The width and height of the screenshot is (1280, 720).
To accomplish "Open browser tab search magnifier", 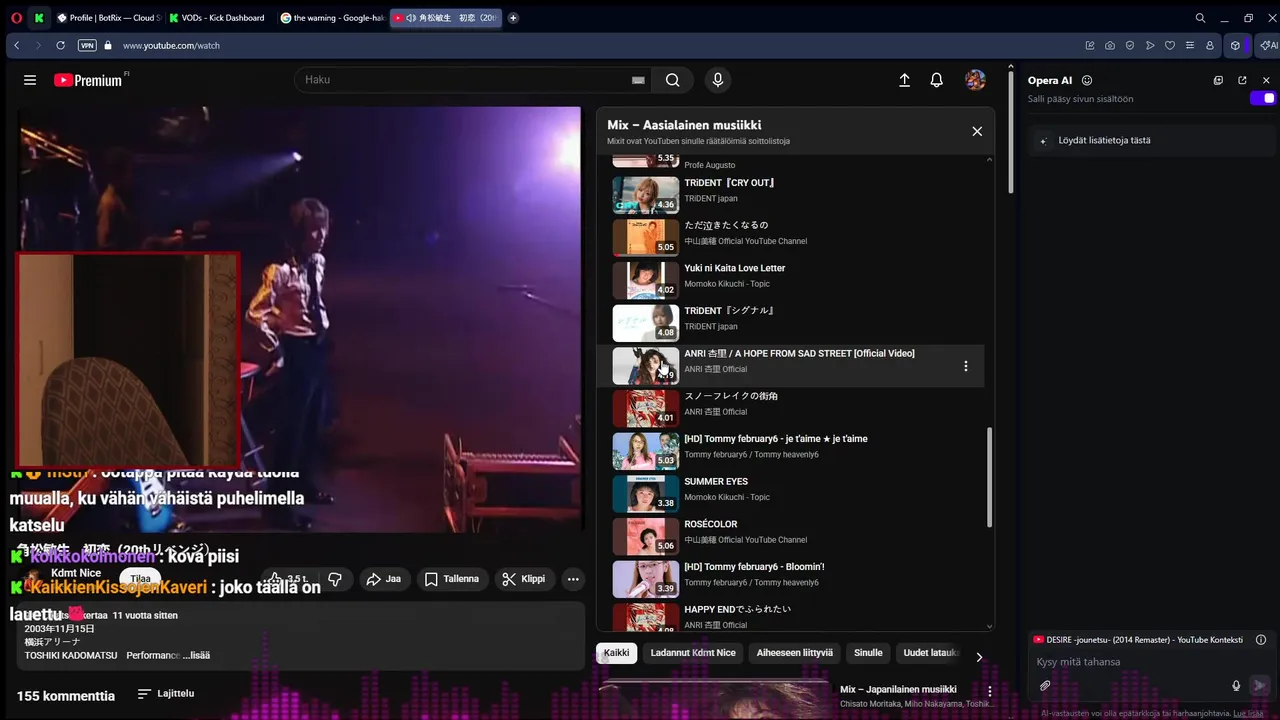I will (x=1200, y=18).
